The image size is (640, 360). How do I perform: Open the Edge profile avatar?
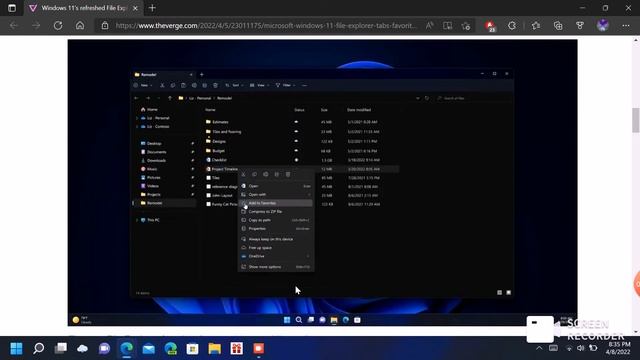coord(603,25)
